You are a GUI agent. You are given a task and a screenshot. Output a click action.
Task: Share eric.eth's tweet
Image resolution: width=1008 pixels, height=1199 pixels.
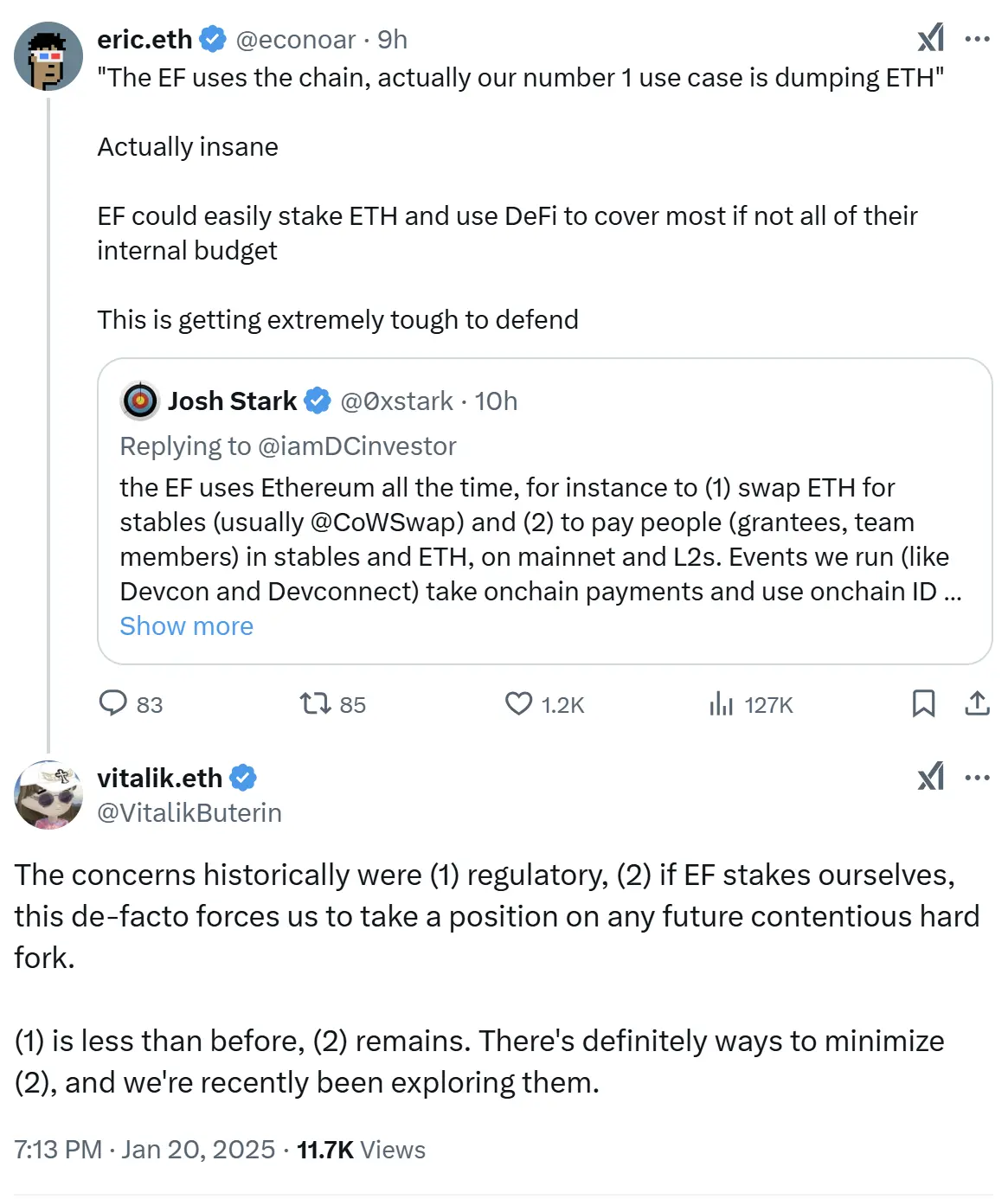point(976,704)
